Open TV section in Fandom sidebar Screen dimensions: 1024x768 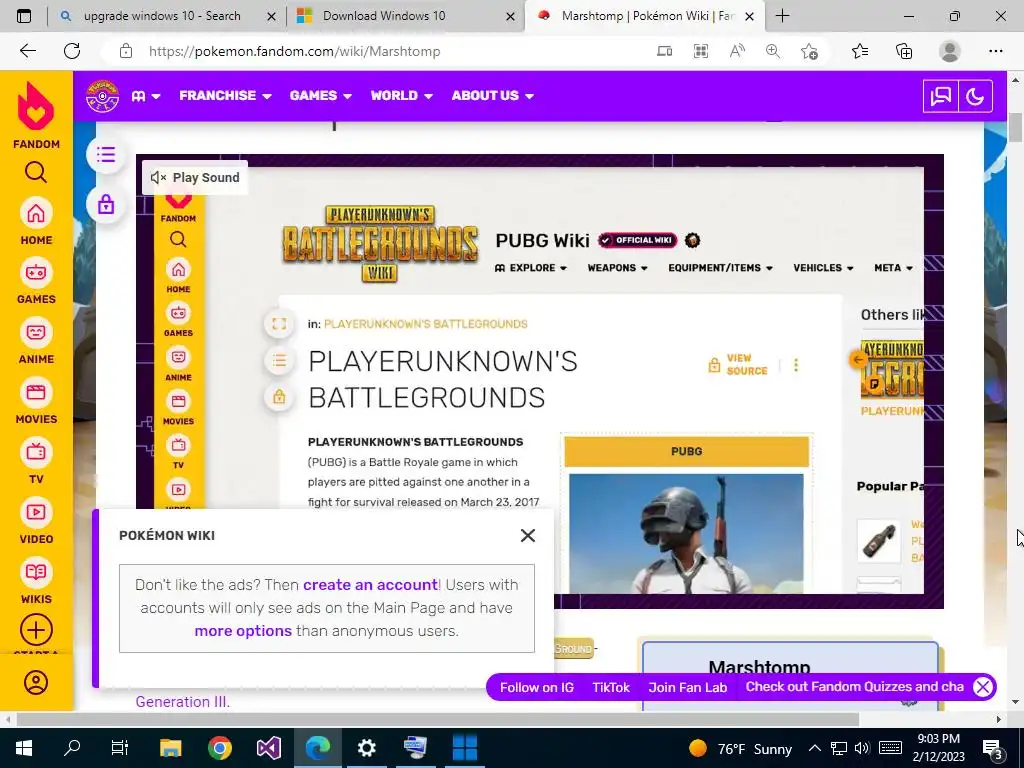pyautogui.click(x=36, y=461)
